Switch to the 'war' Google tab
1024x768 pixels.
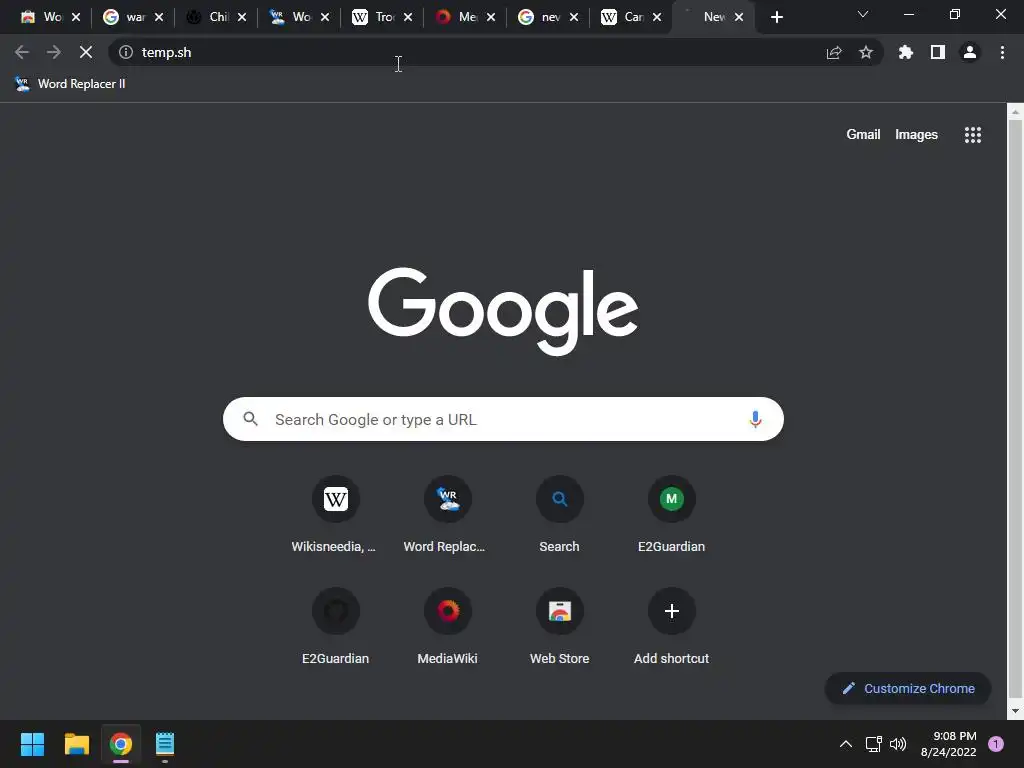point(124,17)
